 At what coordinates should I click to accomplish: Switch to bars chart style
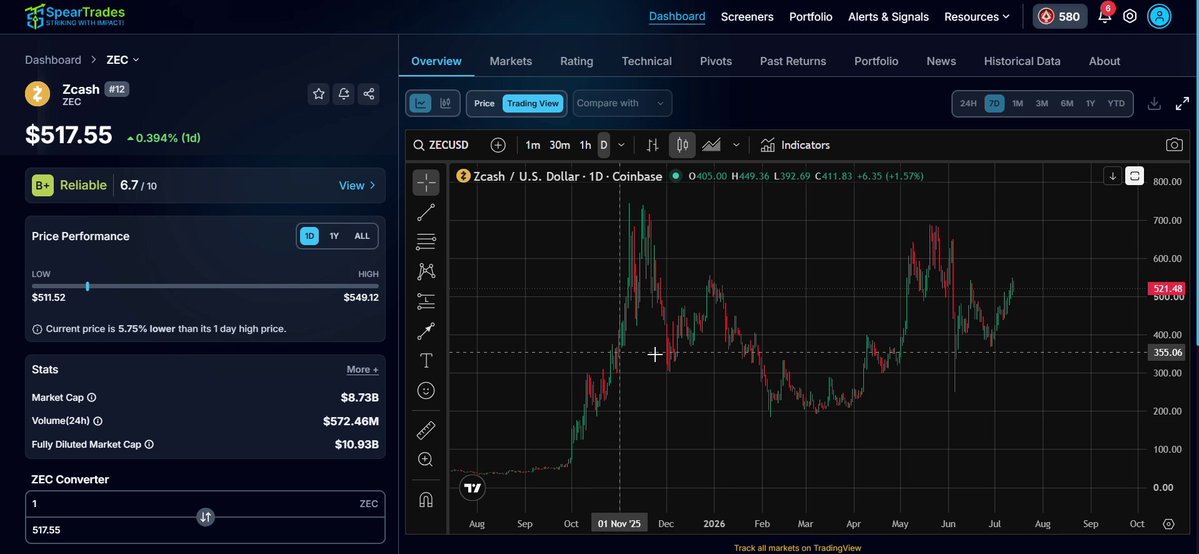coord(652,145)
